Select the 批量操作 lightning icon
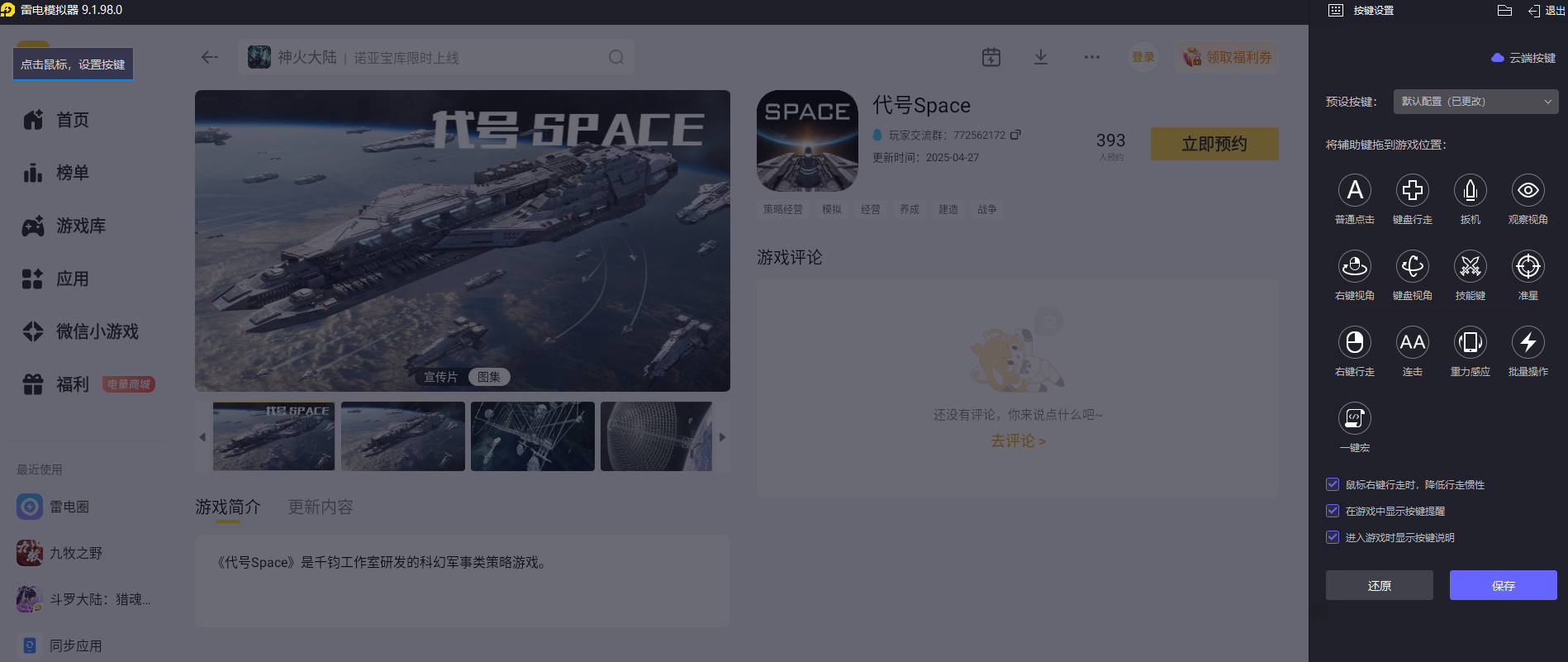The width and height of the screenshot is (1568, 662). pyautogui.click(x=1528, y=342)
